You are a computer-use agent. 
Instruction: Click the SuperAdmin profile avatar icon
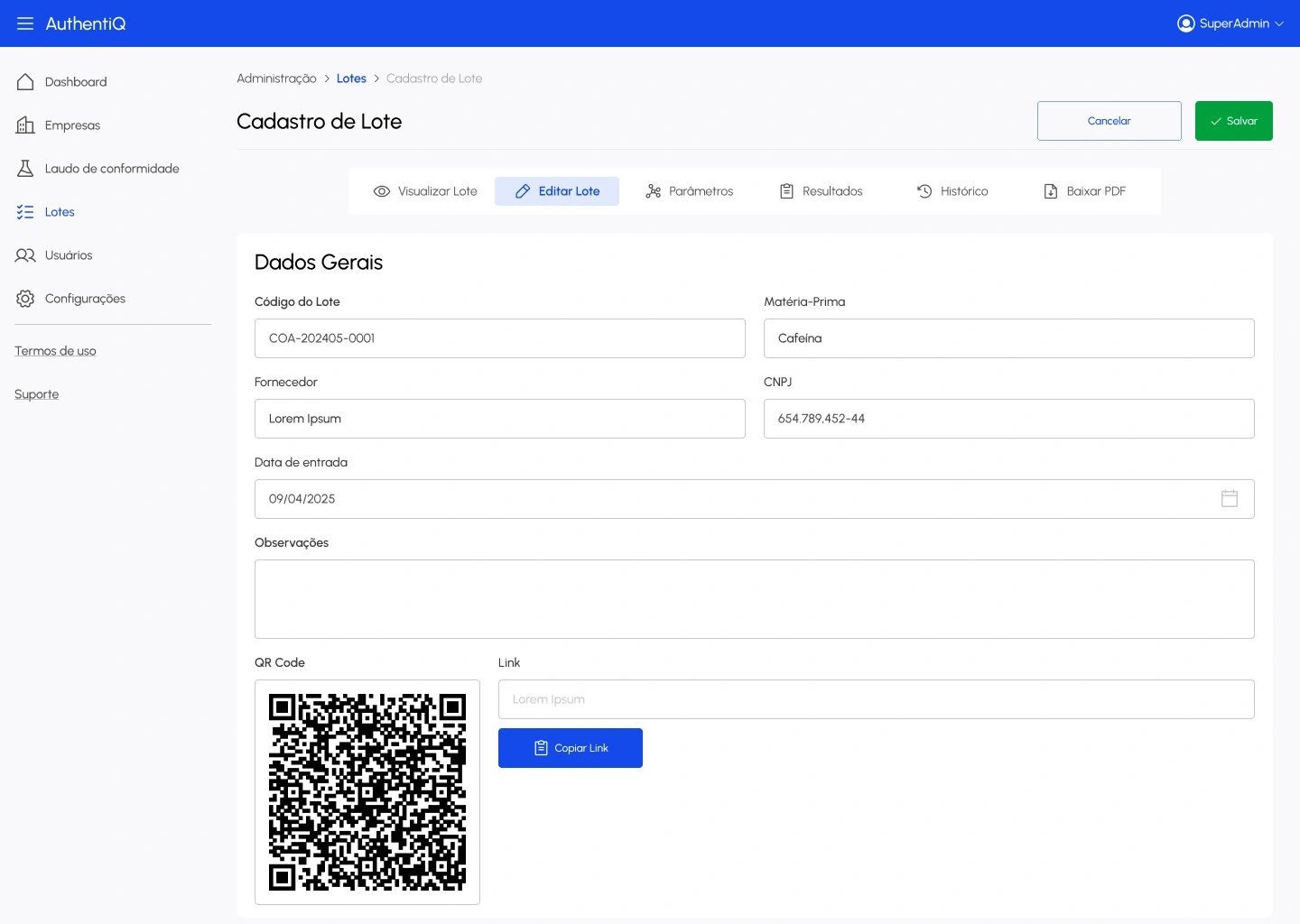(1185, 23)
